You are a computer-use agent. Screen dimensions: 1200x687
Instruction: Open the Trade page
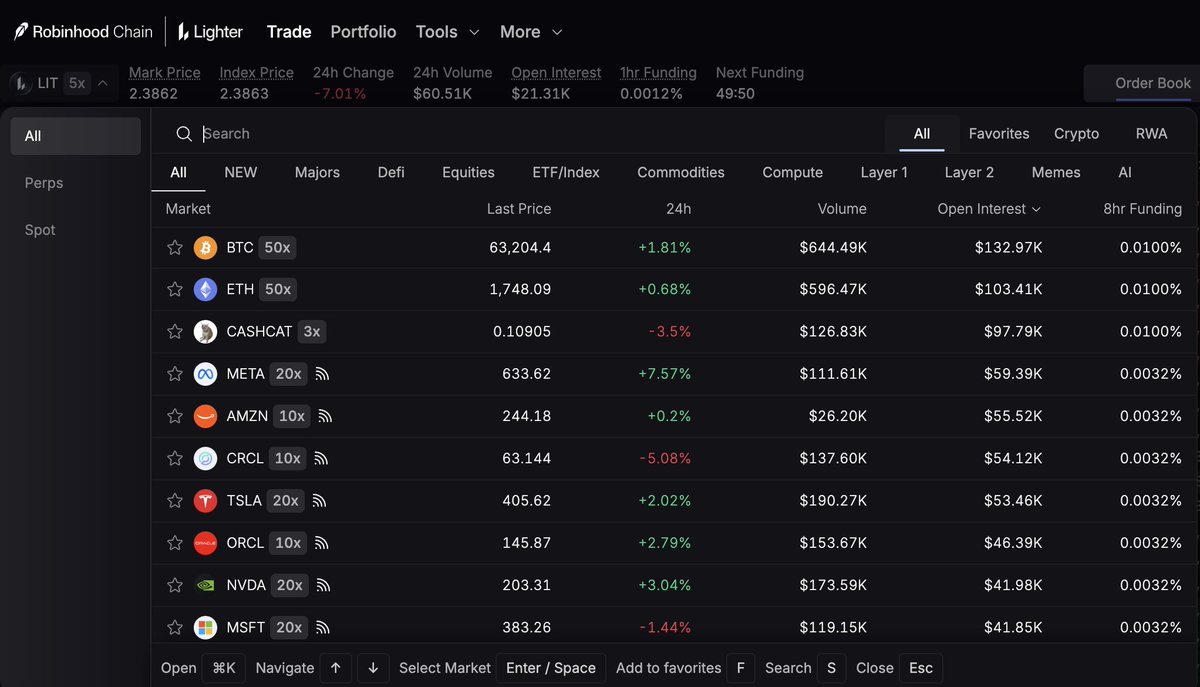pyautogui.click(x=289, y=32)
